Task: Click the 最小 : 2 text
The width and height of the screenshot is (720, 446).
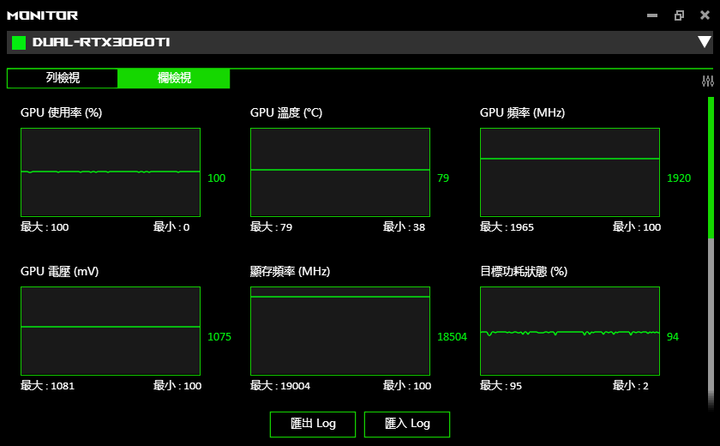Action: [x=631, y=386]
